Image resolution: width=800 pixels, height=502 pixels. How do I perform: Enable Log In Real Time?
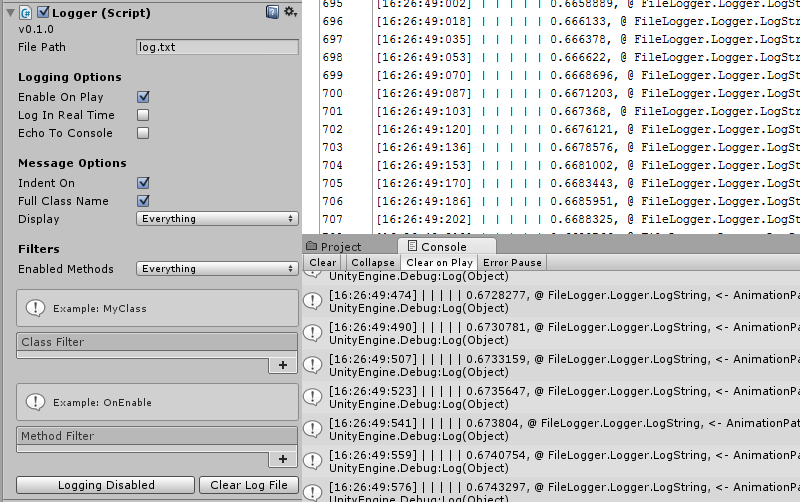coord(143,115)
